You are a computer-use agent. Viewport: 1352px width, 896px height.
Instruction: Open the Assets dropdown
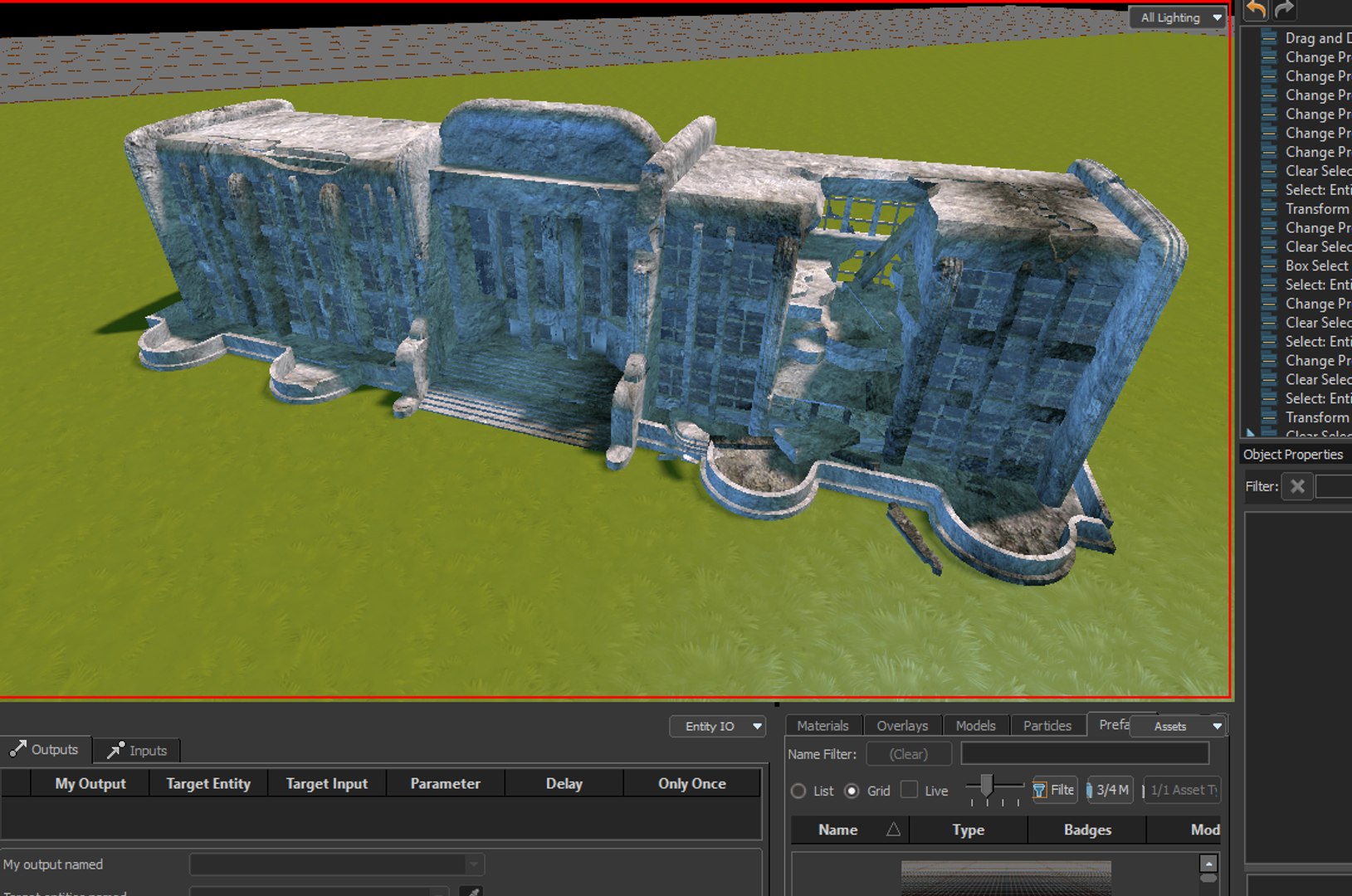[x=1179, y=726]
